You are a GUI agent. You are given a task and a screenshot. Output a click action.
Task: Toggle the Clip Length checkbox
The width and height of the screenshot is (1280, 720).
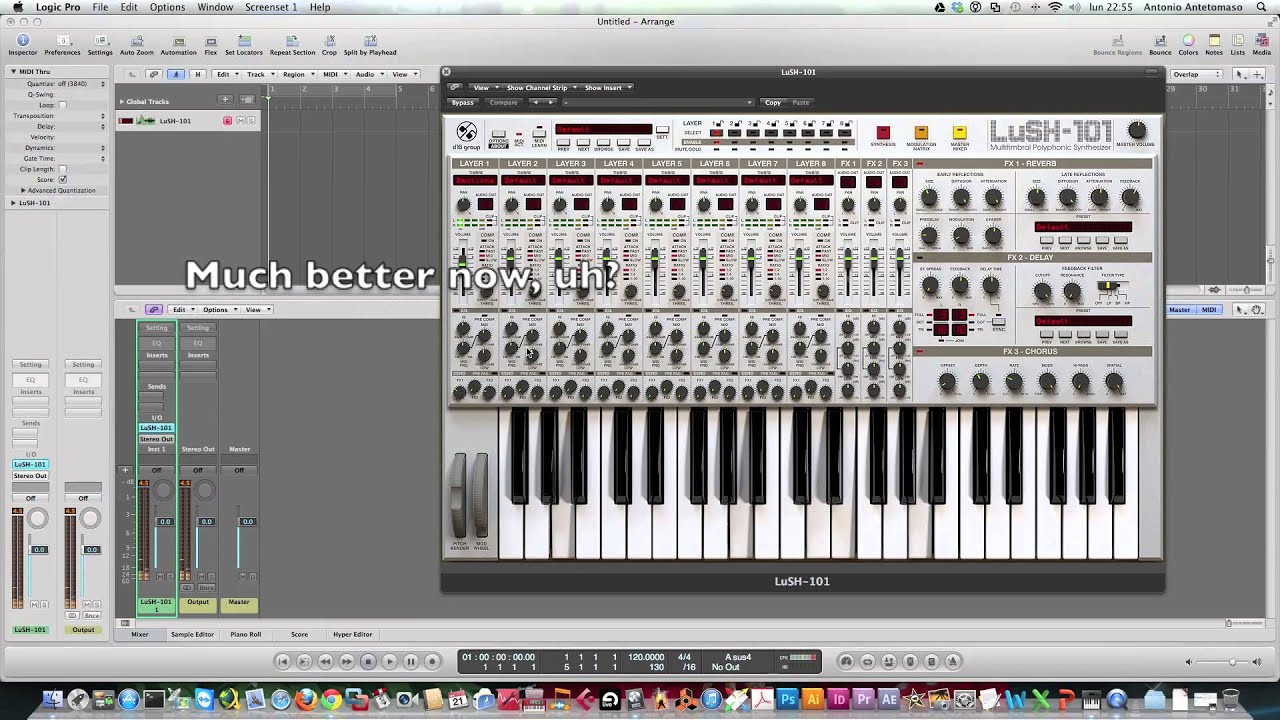62,169
